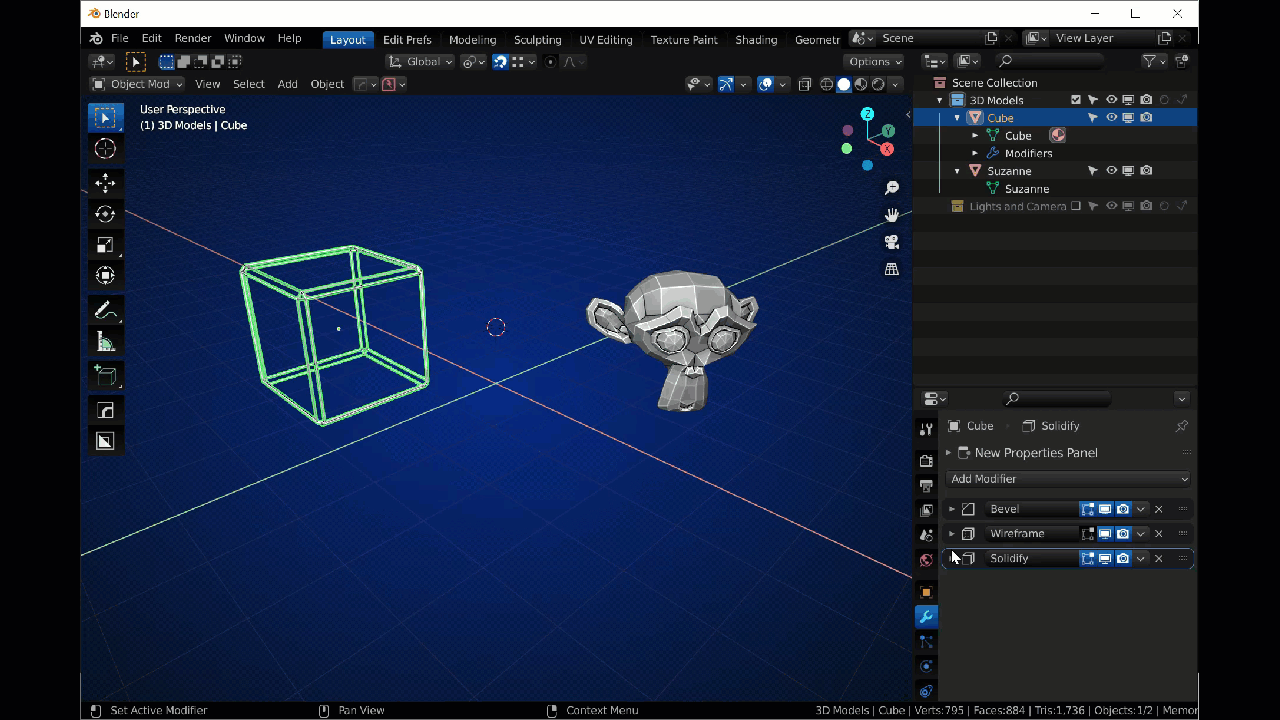This screenshot has height=720, width=1280.
Task: Open the Physics properties tab
Action: 926,666
